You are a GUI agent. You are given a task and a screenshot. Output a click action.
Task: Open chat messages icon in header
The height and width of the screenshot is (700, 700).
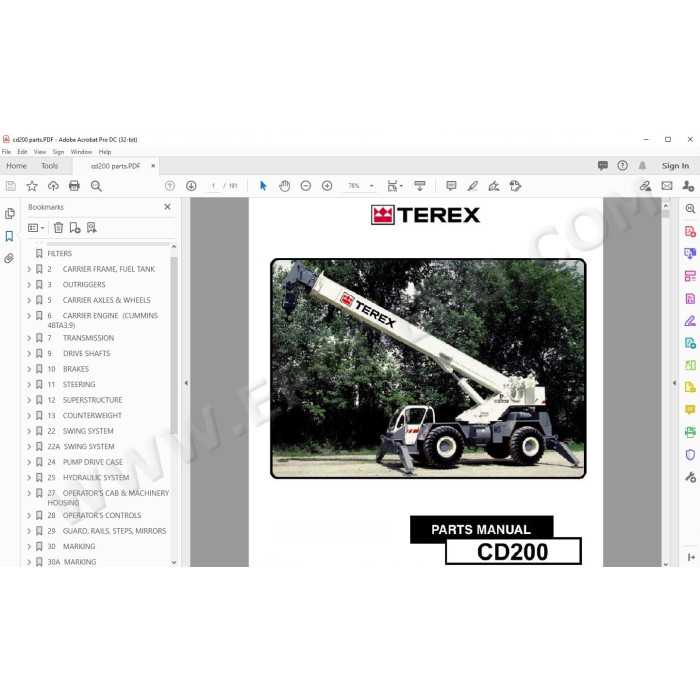(x=603, y=166)
